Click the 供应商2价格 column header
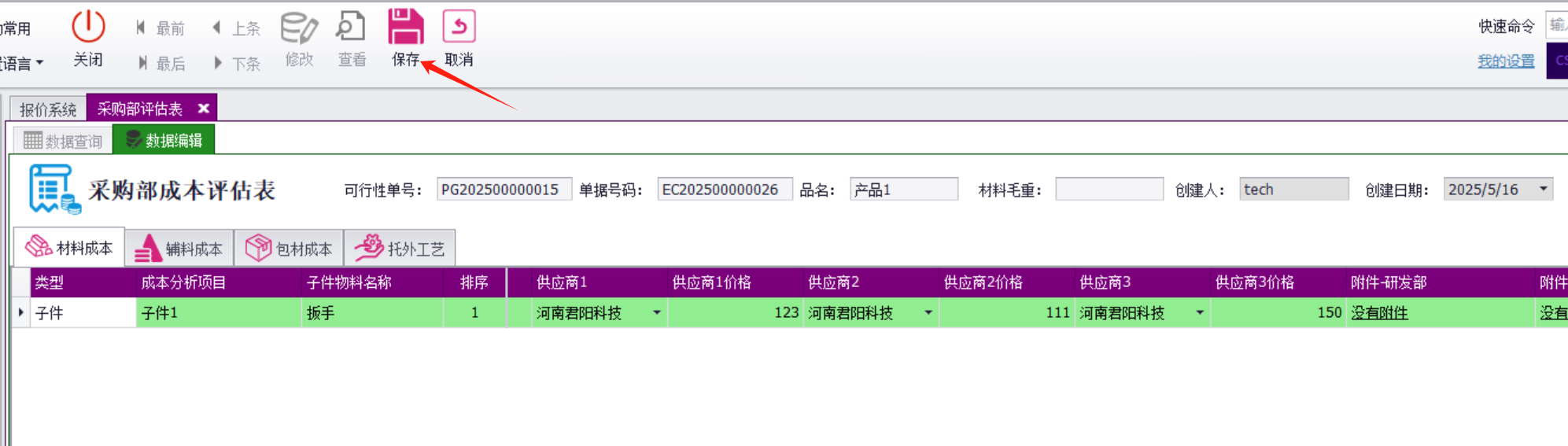 (x=1006, y=282)
